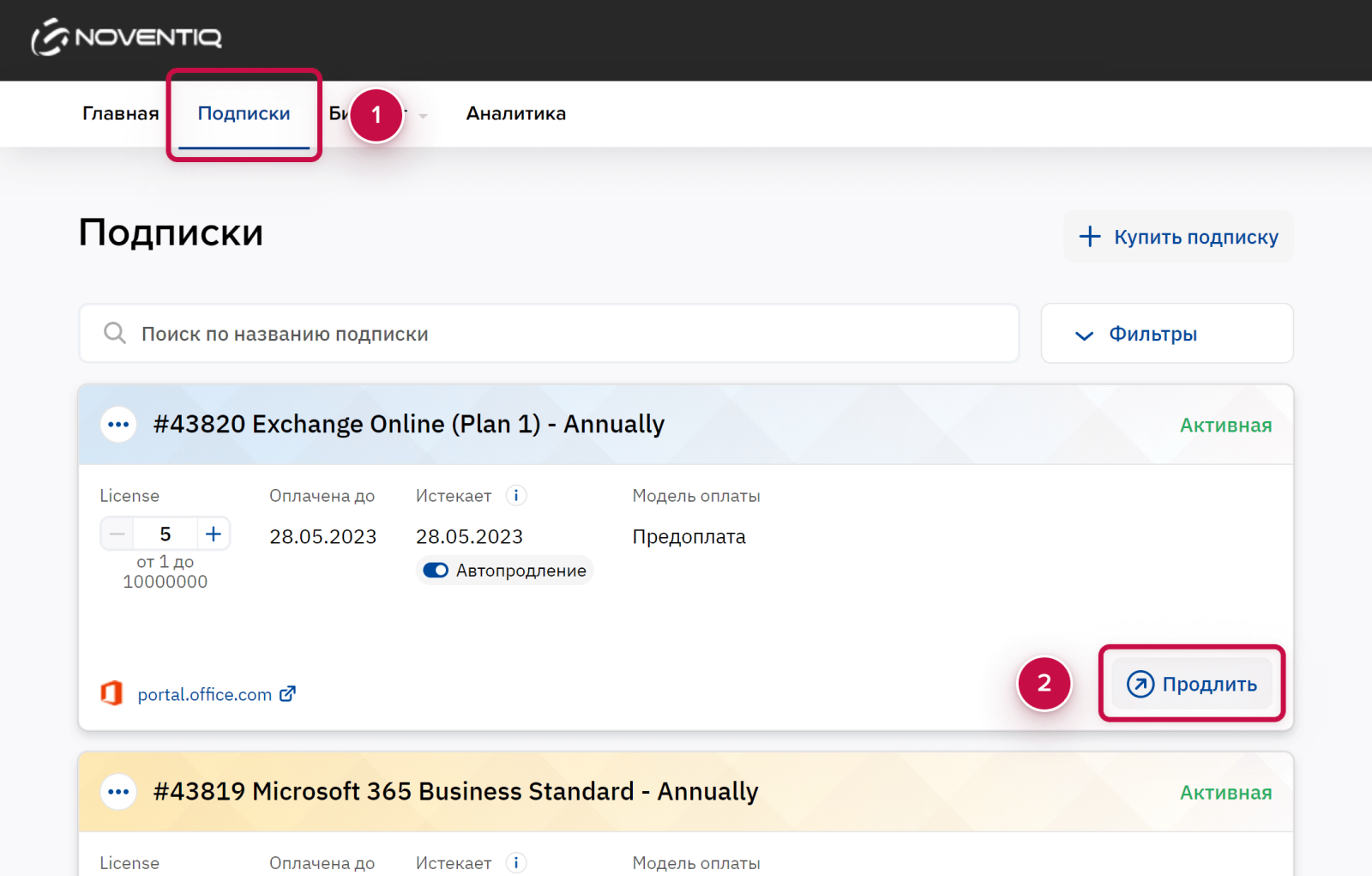Click Активная status of Exchange Online
The height and width of the screenshot is (876, 1372).
pos(1225,425)
